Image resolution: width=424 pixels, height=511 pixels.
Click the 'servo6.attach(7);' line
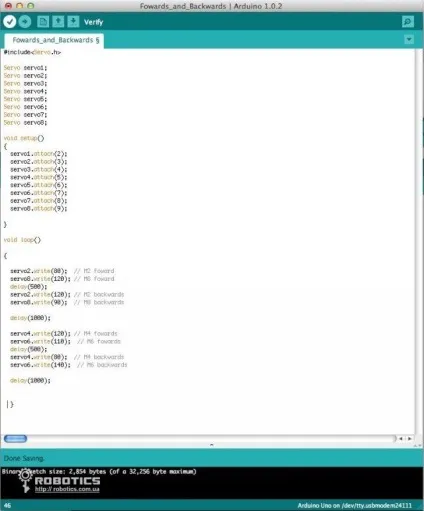coord(39,193)
